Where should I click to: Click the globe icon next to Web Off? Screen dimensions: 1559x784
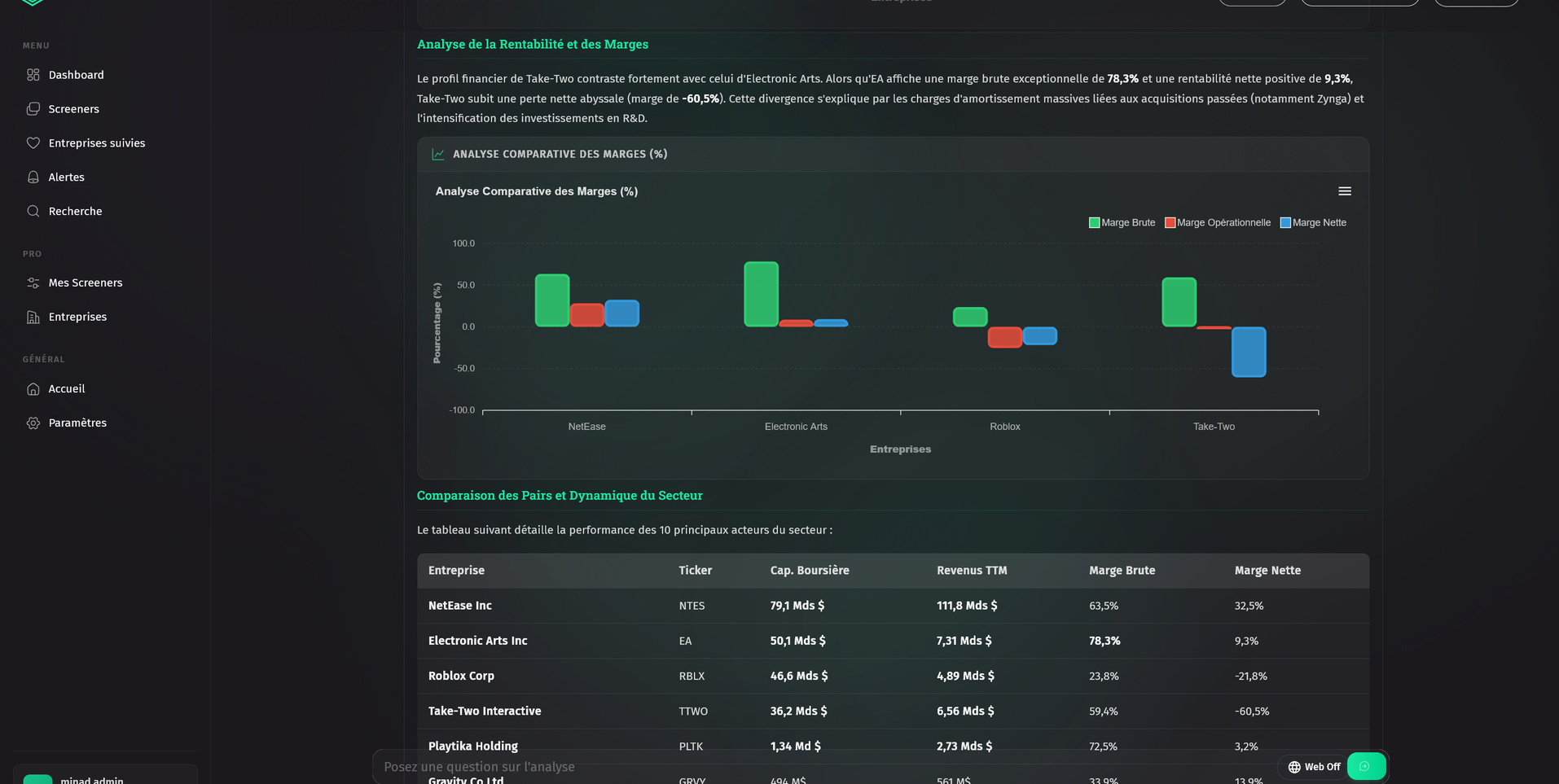[1293, 766]
